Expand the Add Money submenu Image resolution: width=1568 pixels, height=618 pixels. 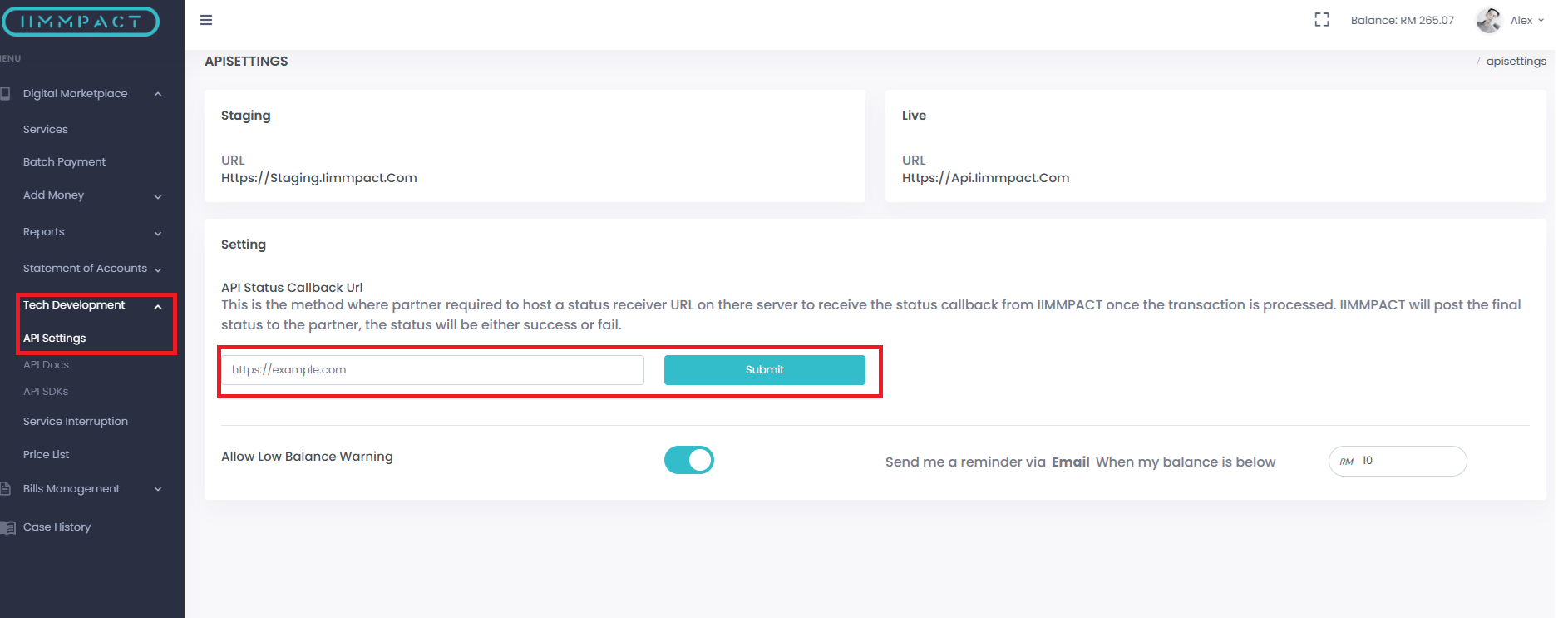click(158, 196)
